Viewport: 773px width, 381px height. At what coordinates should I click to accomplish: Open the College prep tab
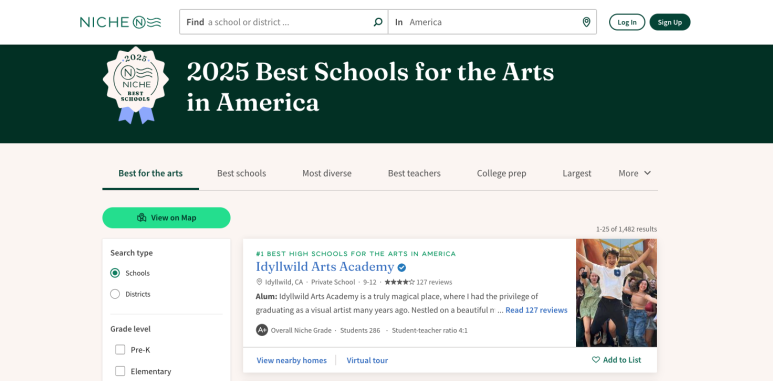501,173
